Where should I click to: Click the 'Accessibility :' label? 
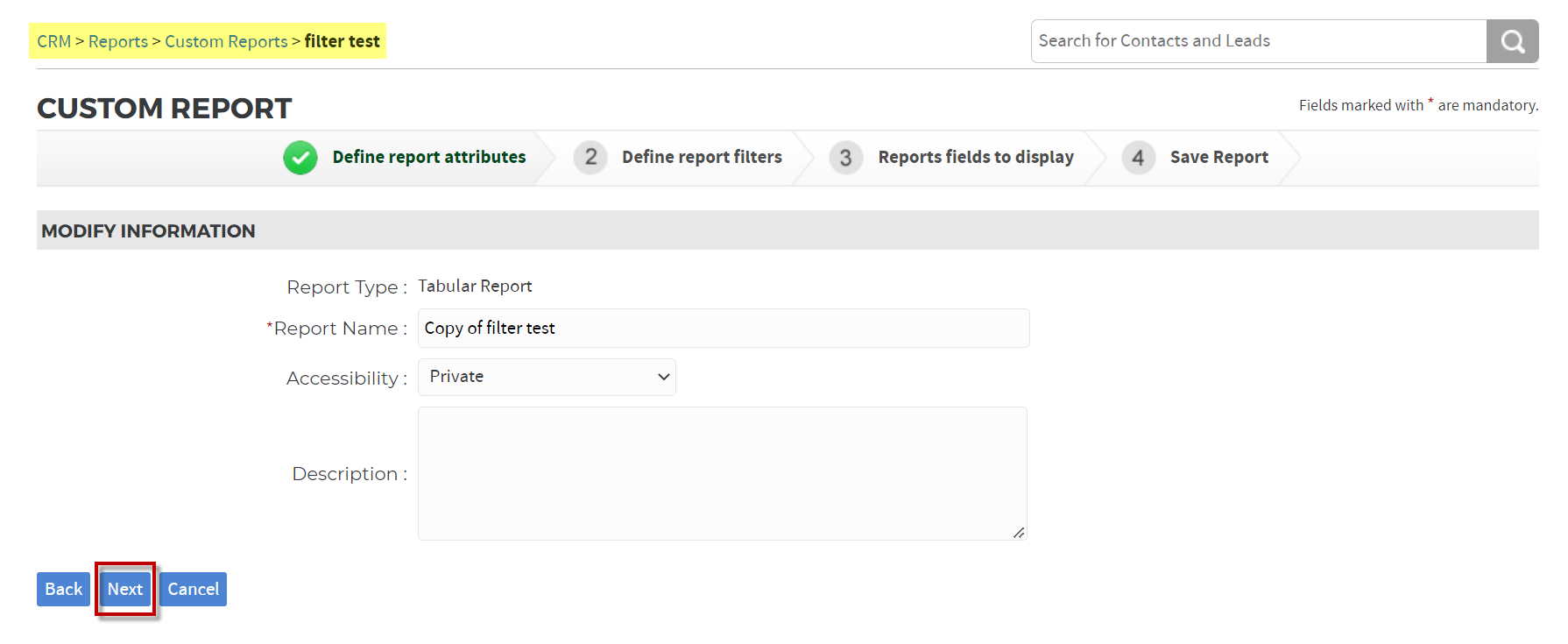[x=347, y=379]
